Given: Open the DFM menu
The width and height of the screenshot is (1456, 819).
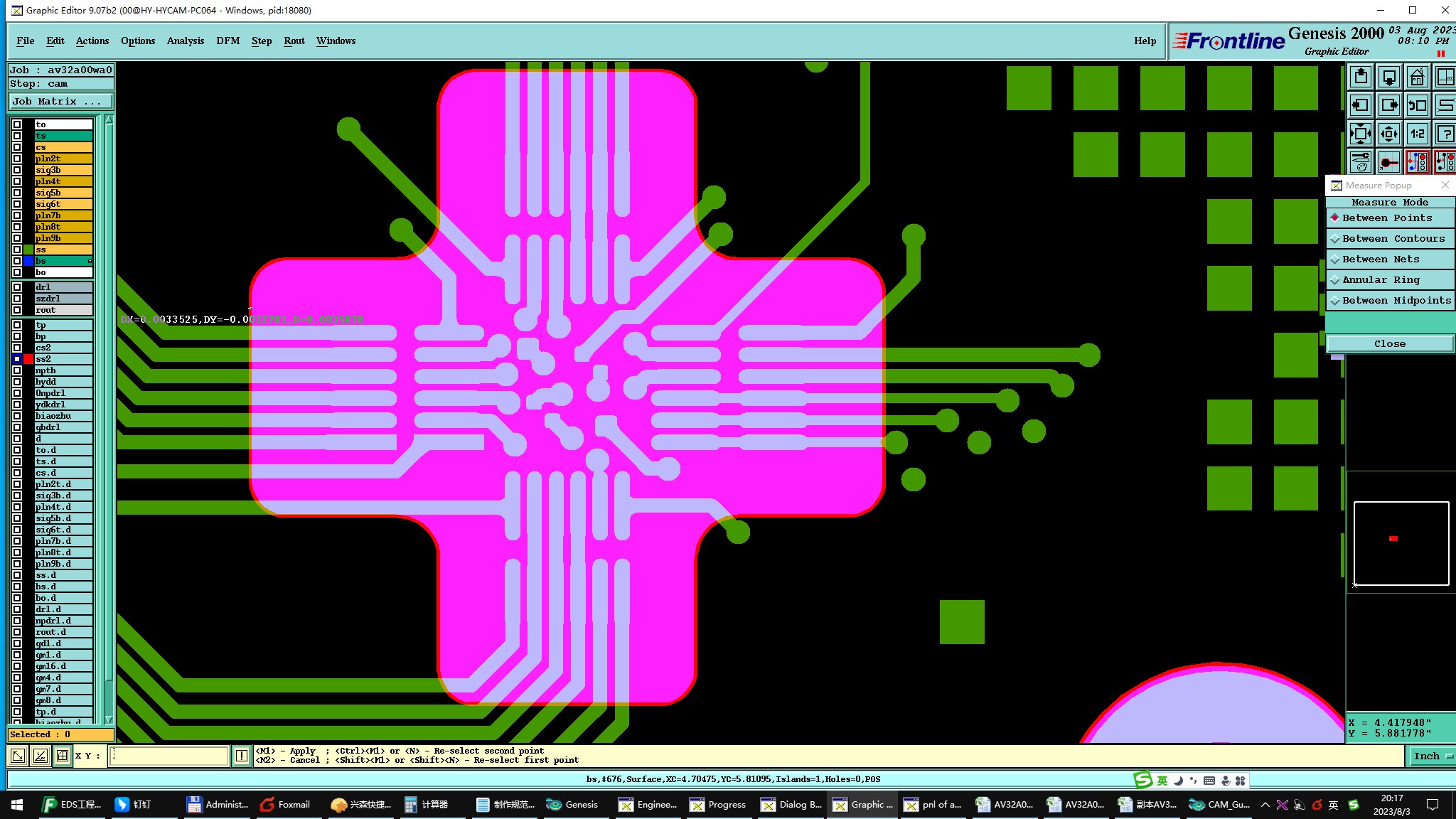Looking at the screenshot, I should click(x=227, y=41).
